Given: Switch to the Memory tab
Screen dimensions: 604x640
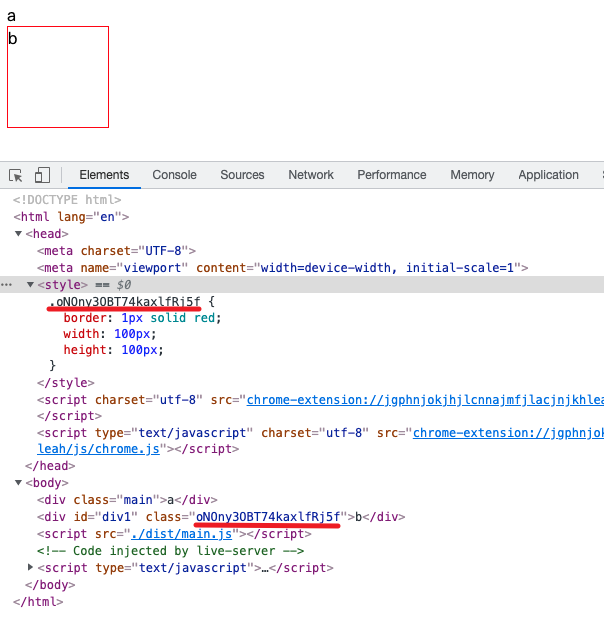Looking at the screenshot, I should (x=472, y=175).
